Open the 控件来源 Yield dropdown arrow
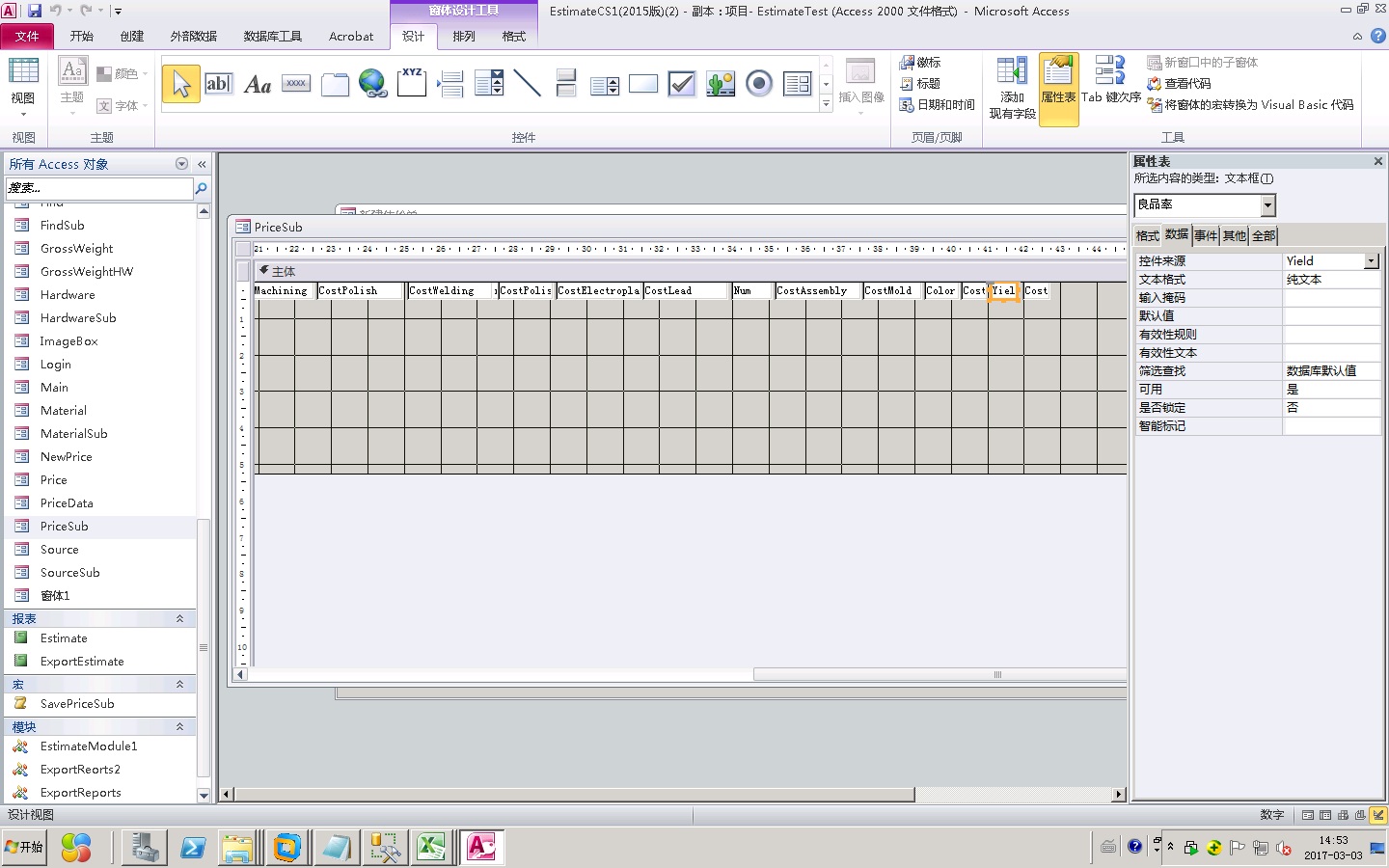Viewport: 1389px width, 868px height. (1371, 261)
